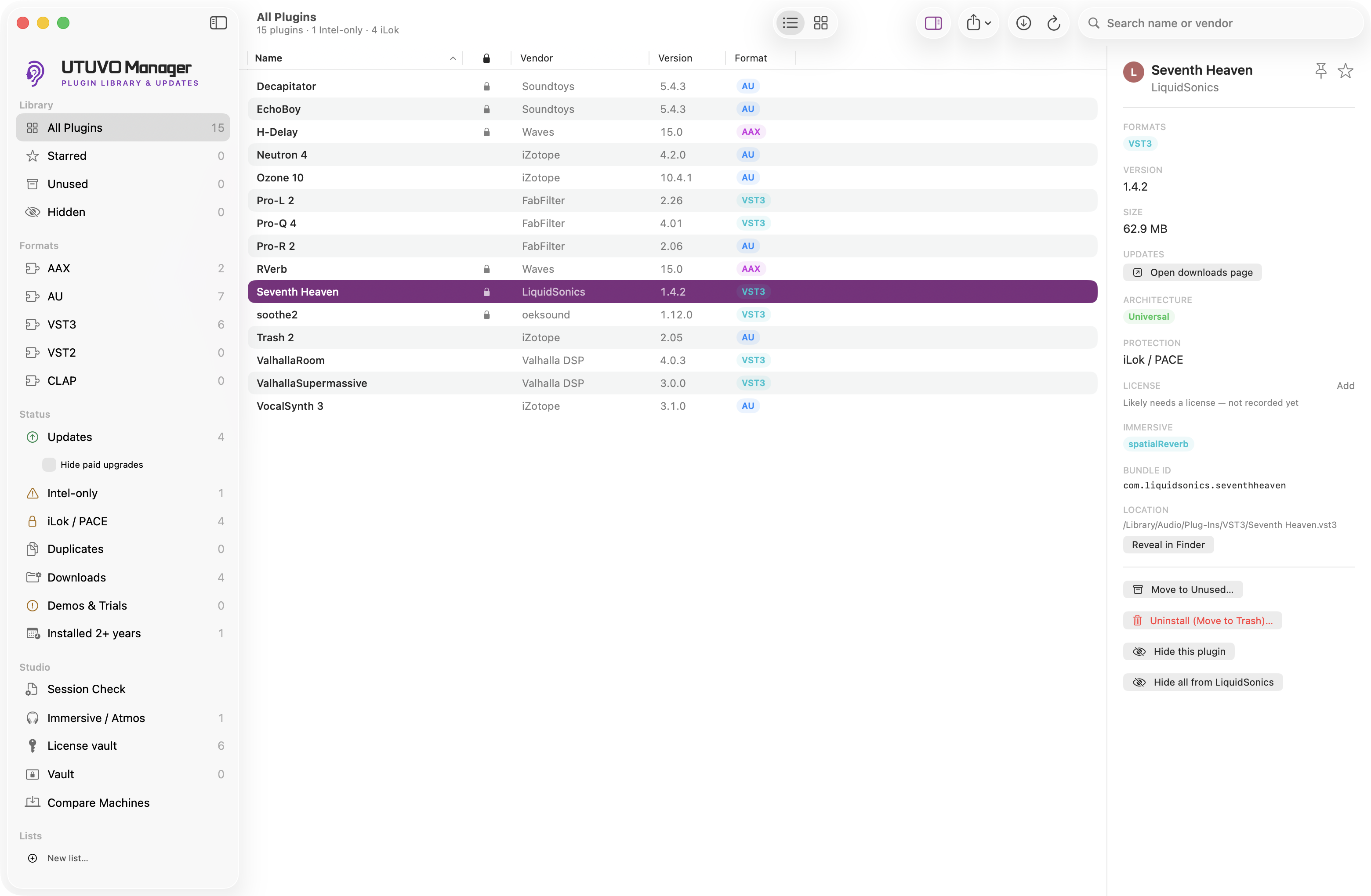
Task: Open the Unused plugins section
Action: click(123, 184)
